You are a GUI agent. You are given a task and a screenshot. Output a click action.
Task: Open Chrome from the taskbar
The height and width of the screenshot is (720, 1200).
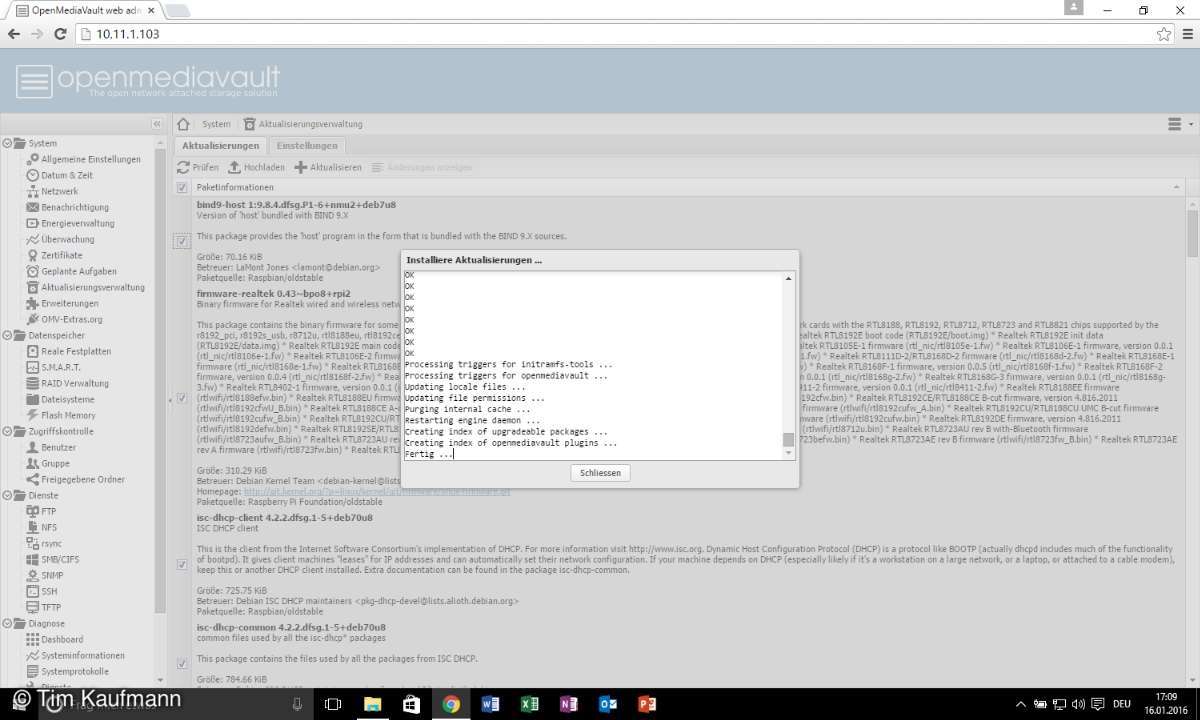pyautogui.click(x=451, y=704)
